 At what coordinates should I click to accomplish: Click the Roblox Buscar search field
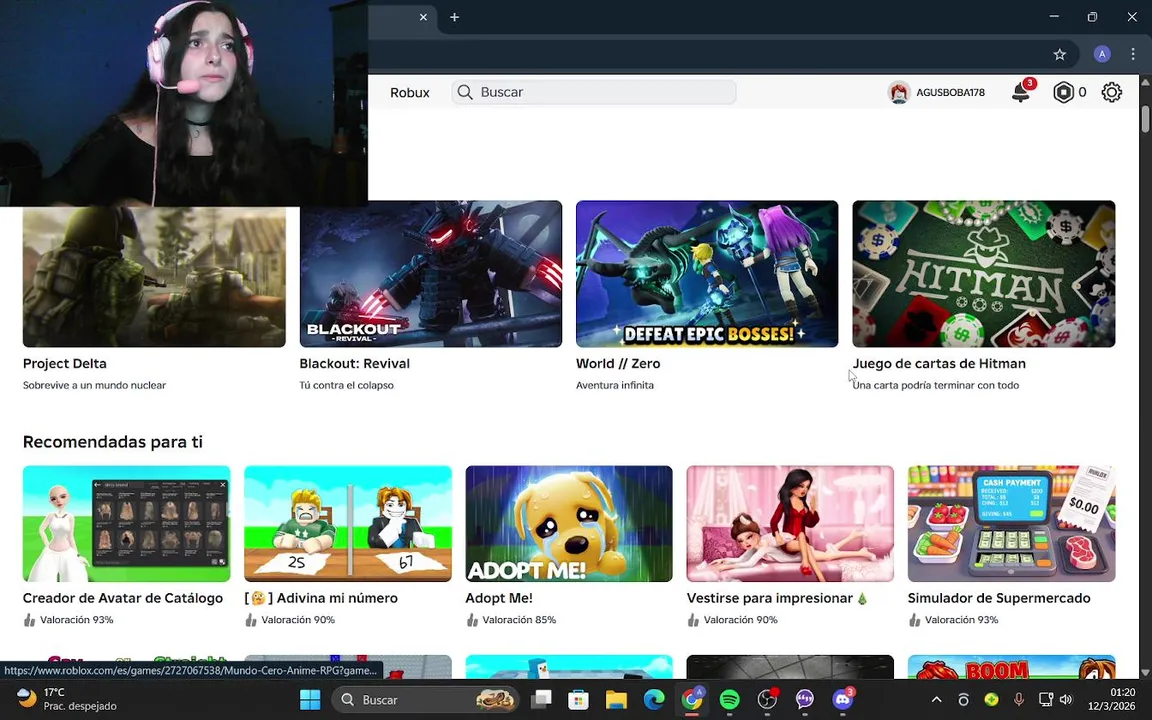tap(594, 92)
